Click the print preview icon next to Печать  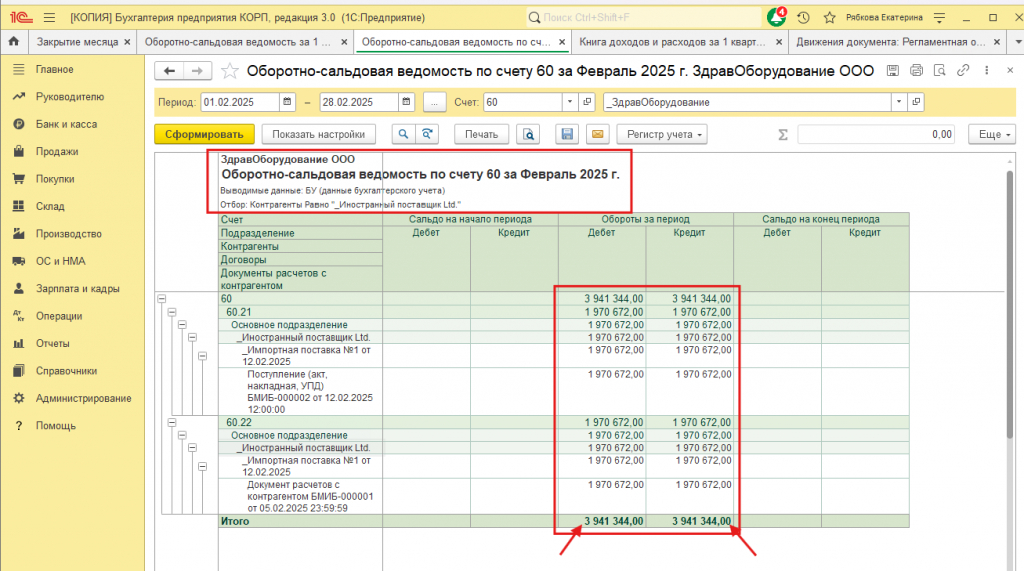coord(528,134)
